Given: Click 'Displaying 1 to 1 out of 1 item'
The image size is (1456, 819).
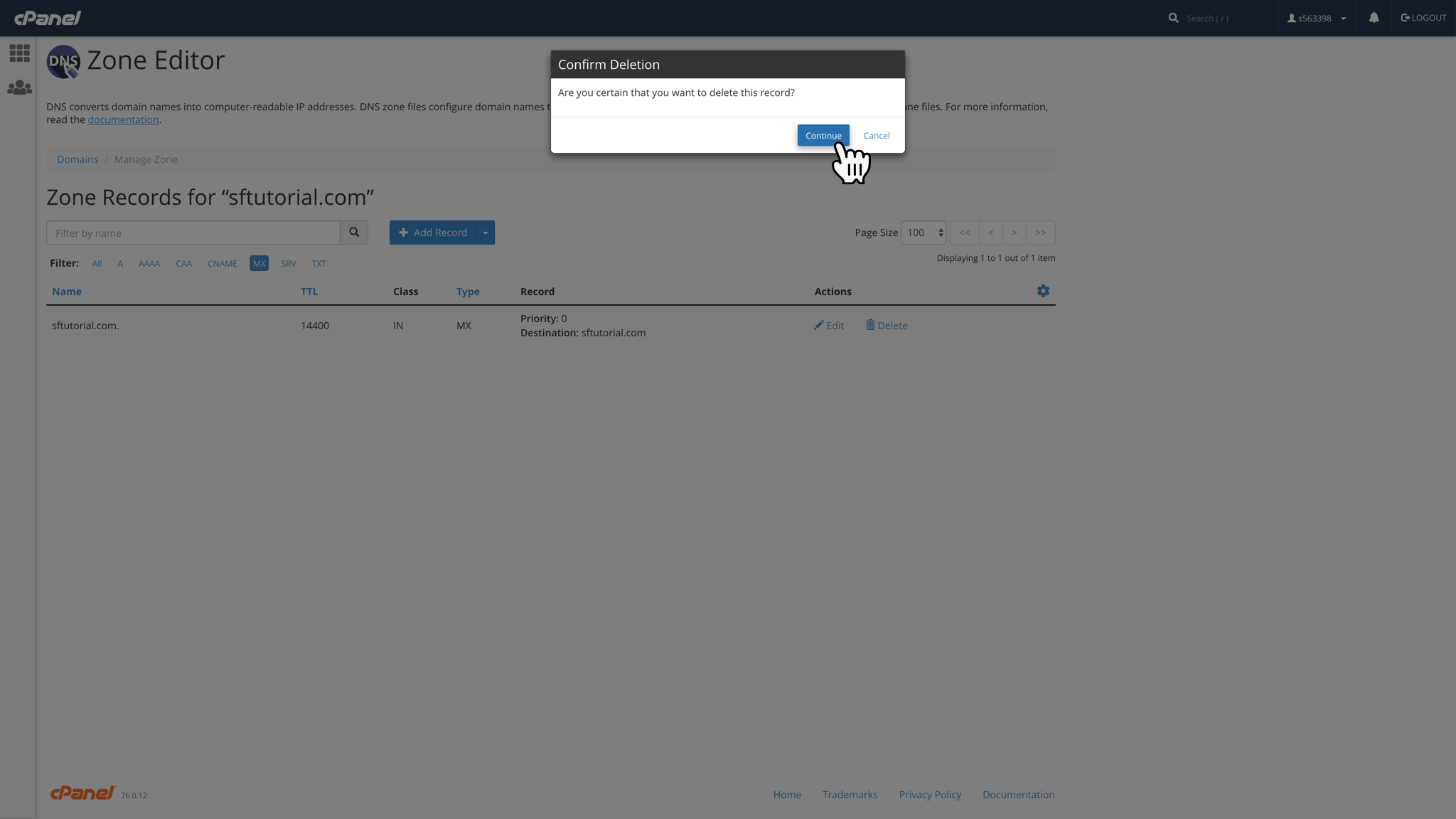Looking at the screenshot, I should coord(995,258).
